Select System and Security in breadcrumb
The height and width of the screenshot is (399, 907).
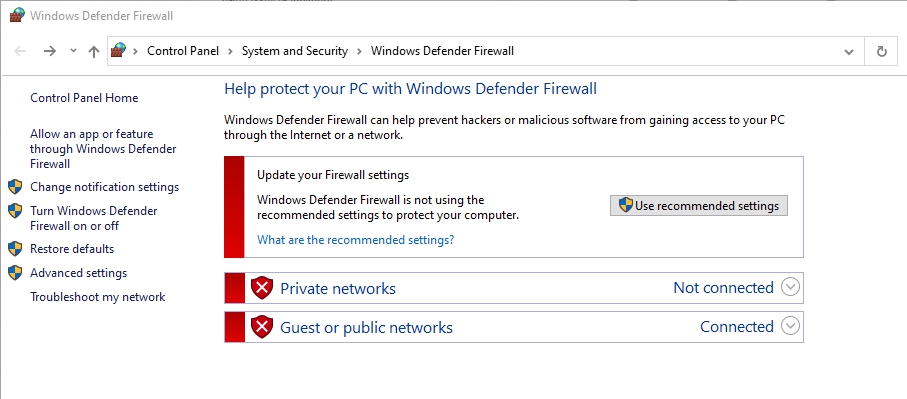point(294,51)
